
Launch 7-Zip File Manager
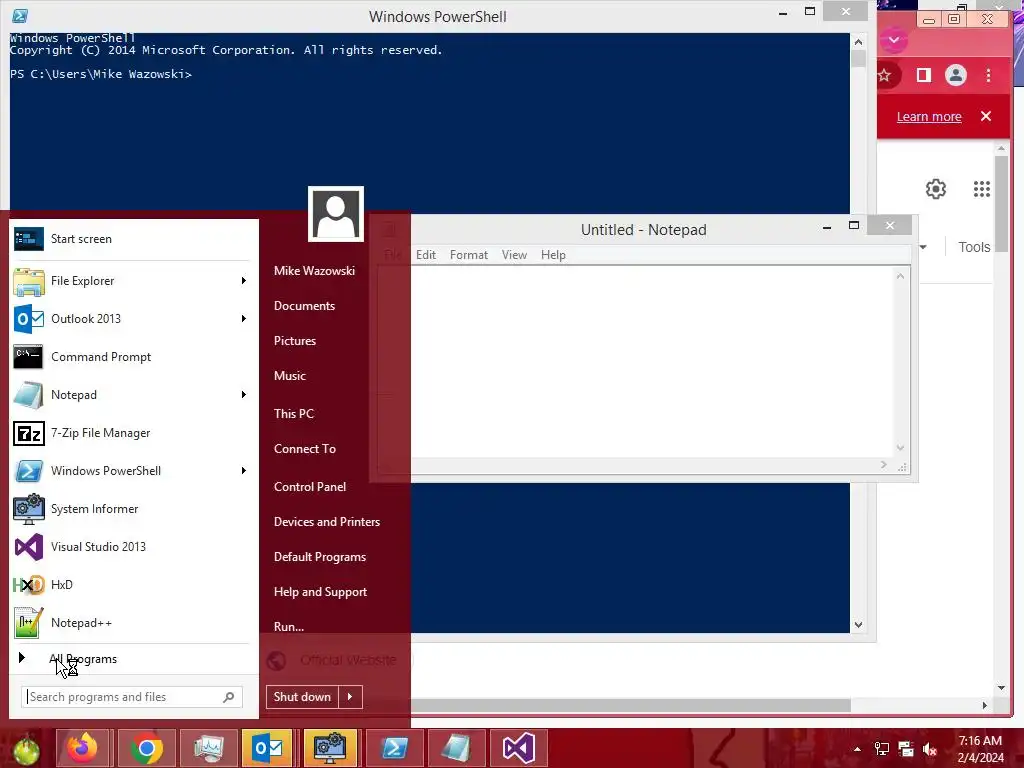click(134, 432)
